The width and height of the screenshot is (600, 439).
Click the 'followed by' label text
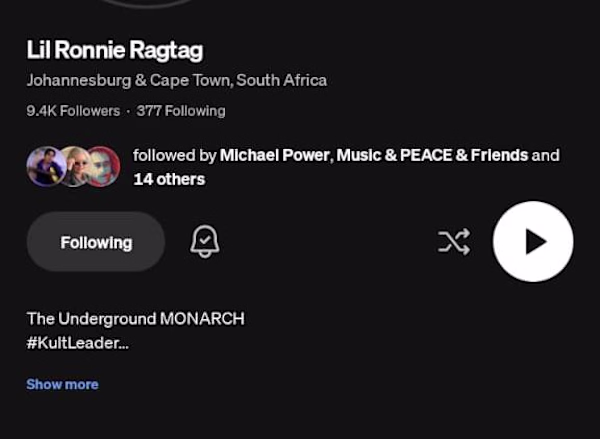(175, 155)
